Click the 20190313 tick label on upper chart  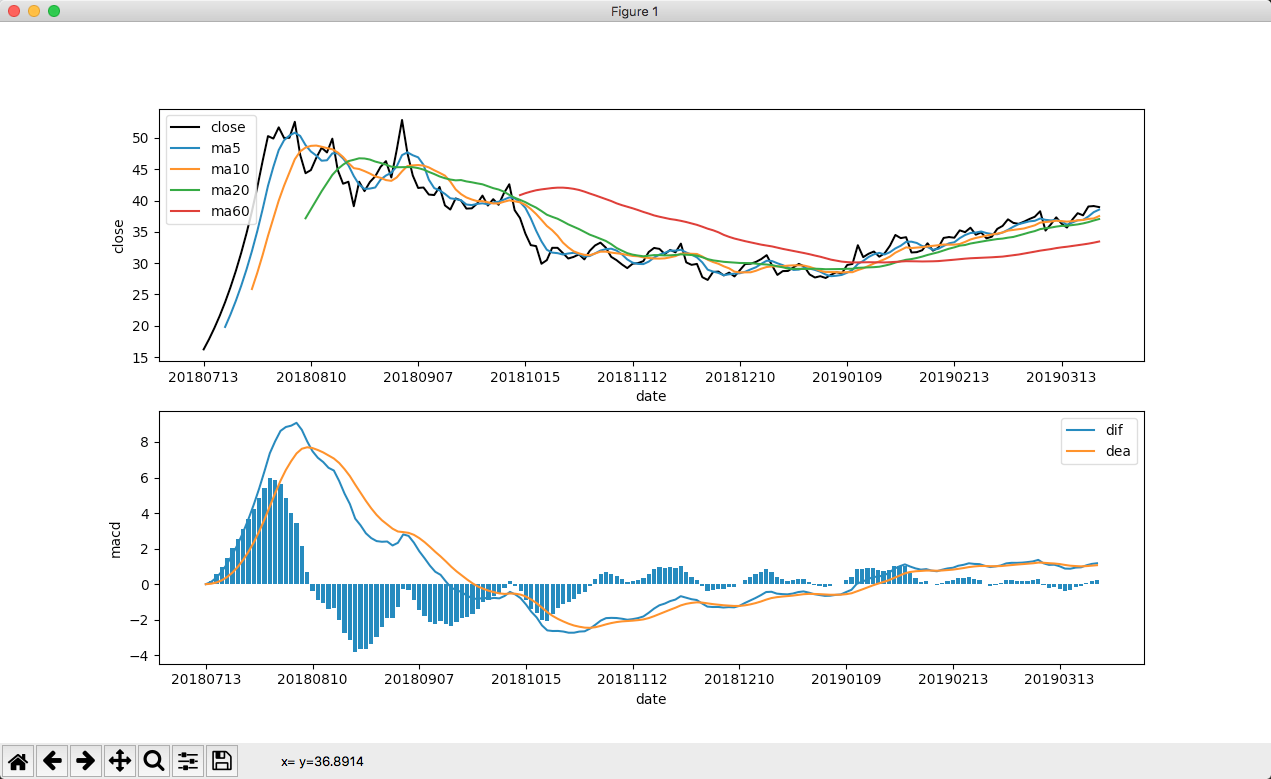(1060, 377)
